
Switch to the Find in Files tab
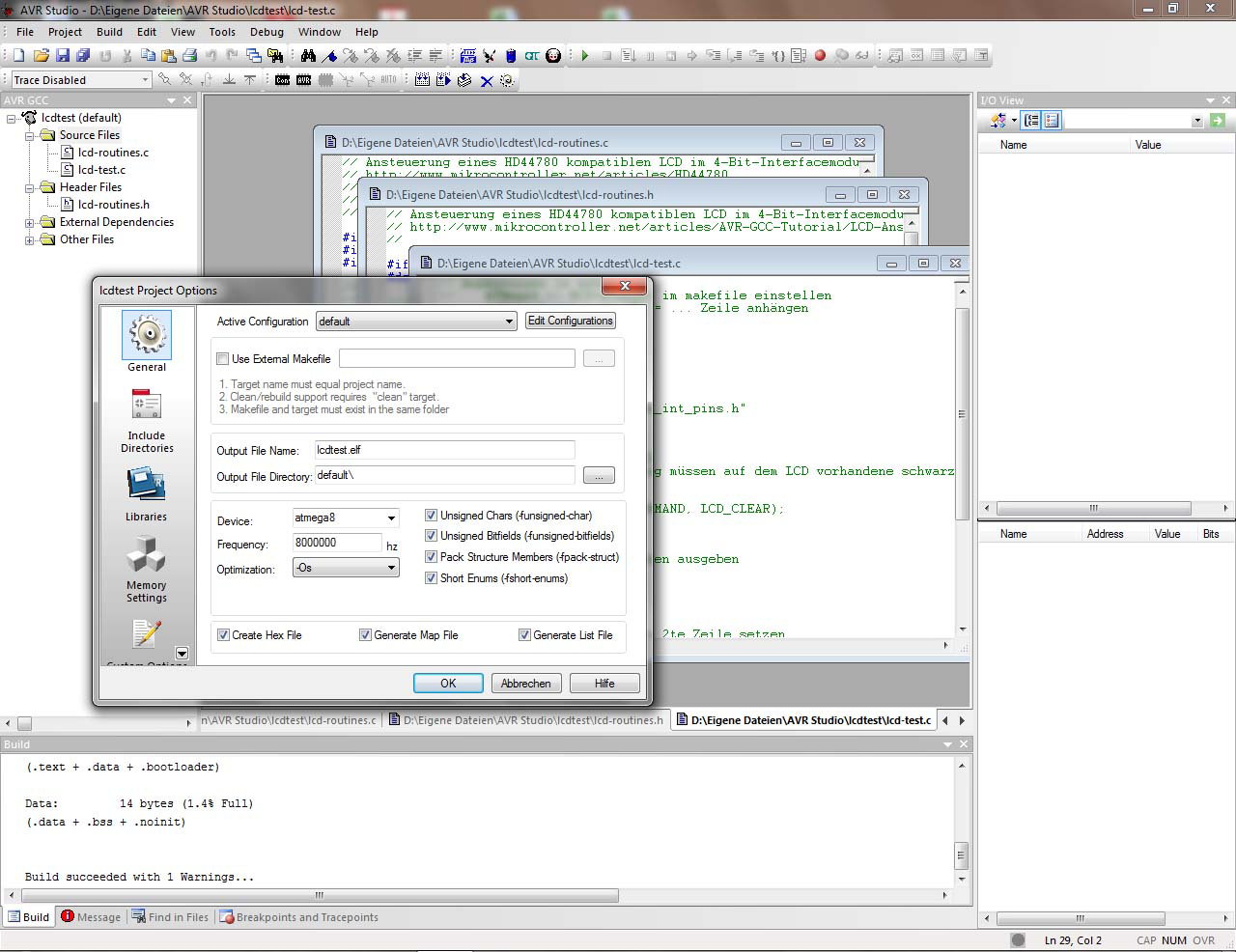pos(170,917)
